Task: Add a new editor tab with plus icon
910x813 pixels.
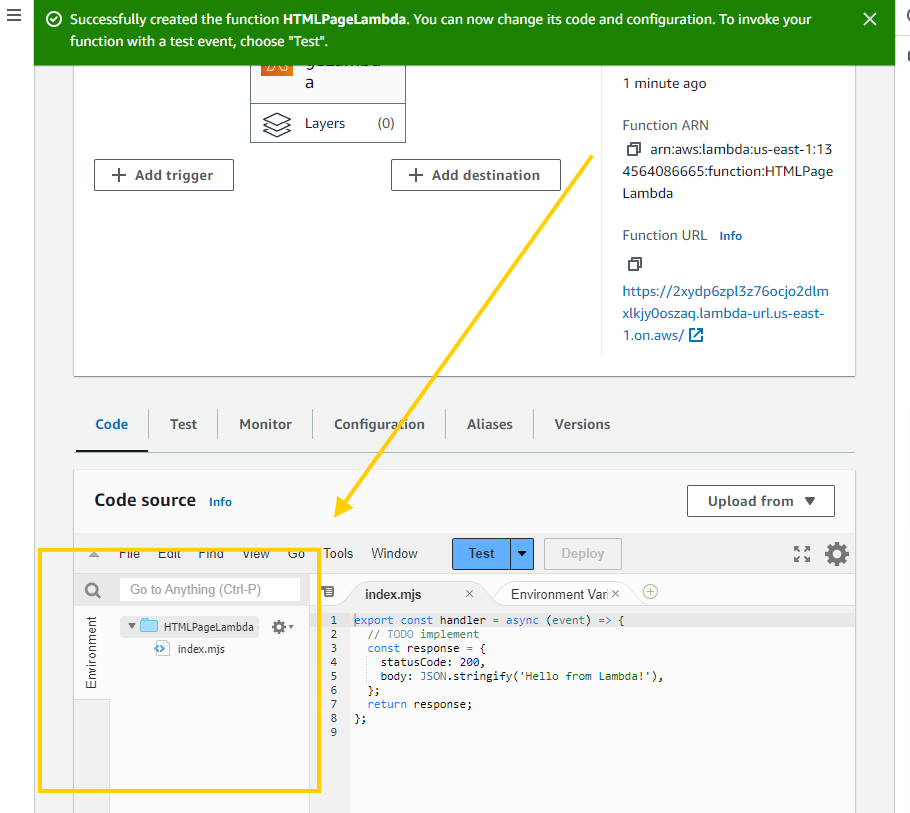Action: pos(650,592)
